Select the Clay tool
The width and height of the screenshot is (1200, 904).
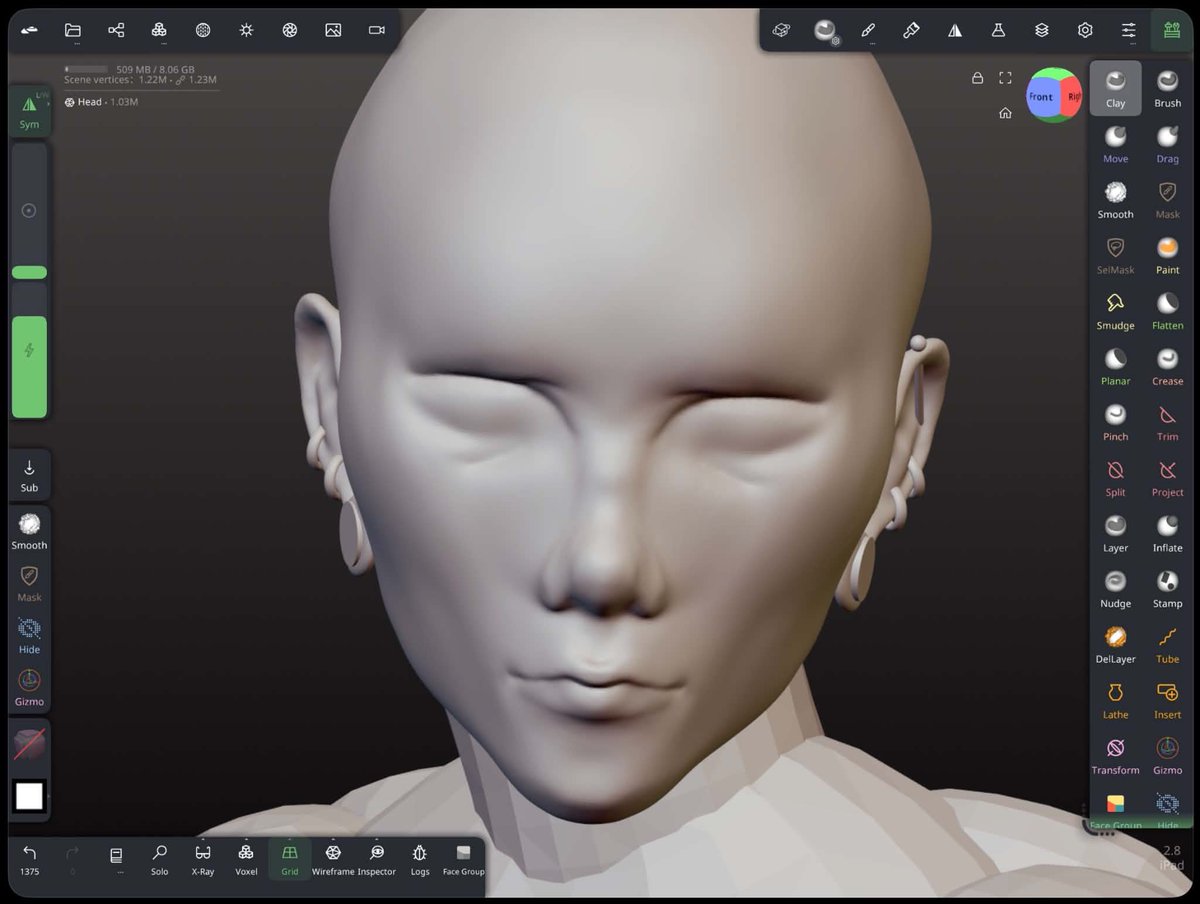coord(1116,88)
